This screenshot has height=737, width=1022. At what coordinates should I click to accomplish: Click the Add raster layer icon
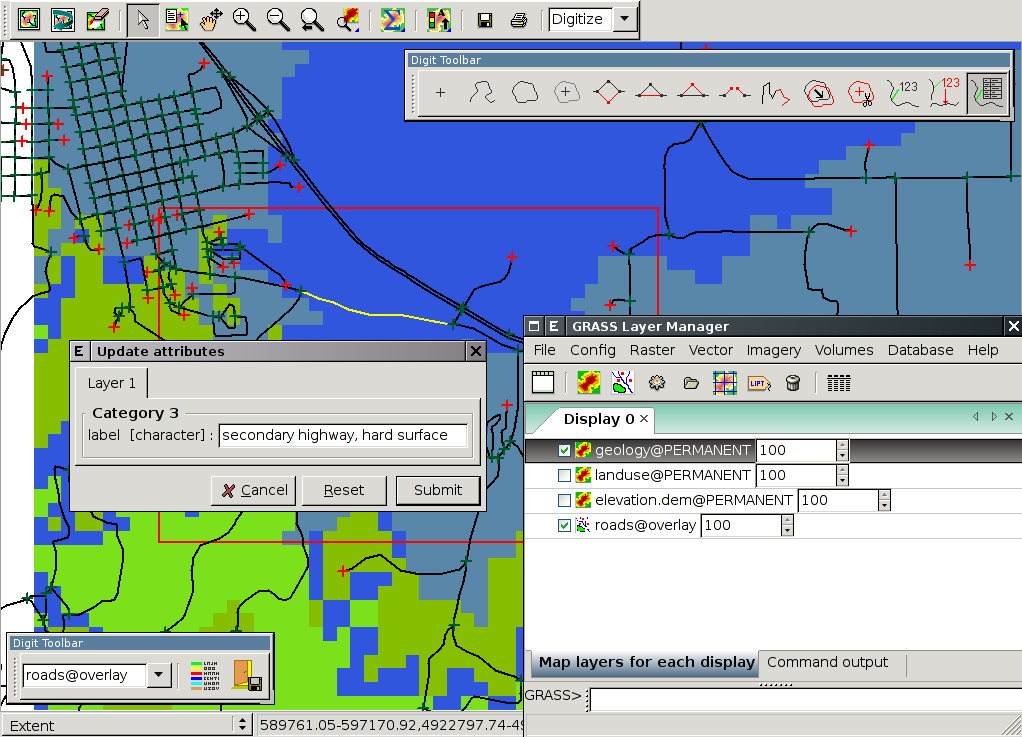(588, 383)
